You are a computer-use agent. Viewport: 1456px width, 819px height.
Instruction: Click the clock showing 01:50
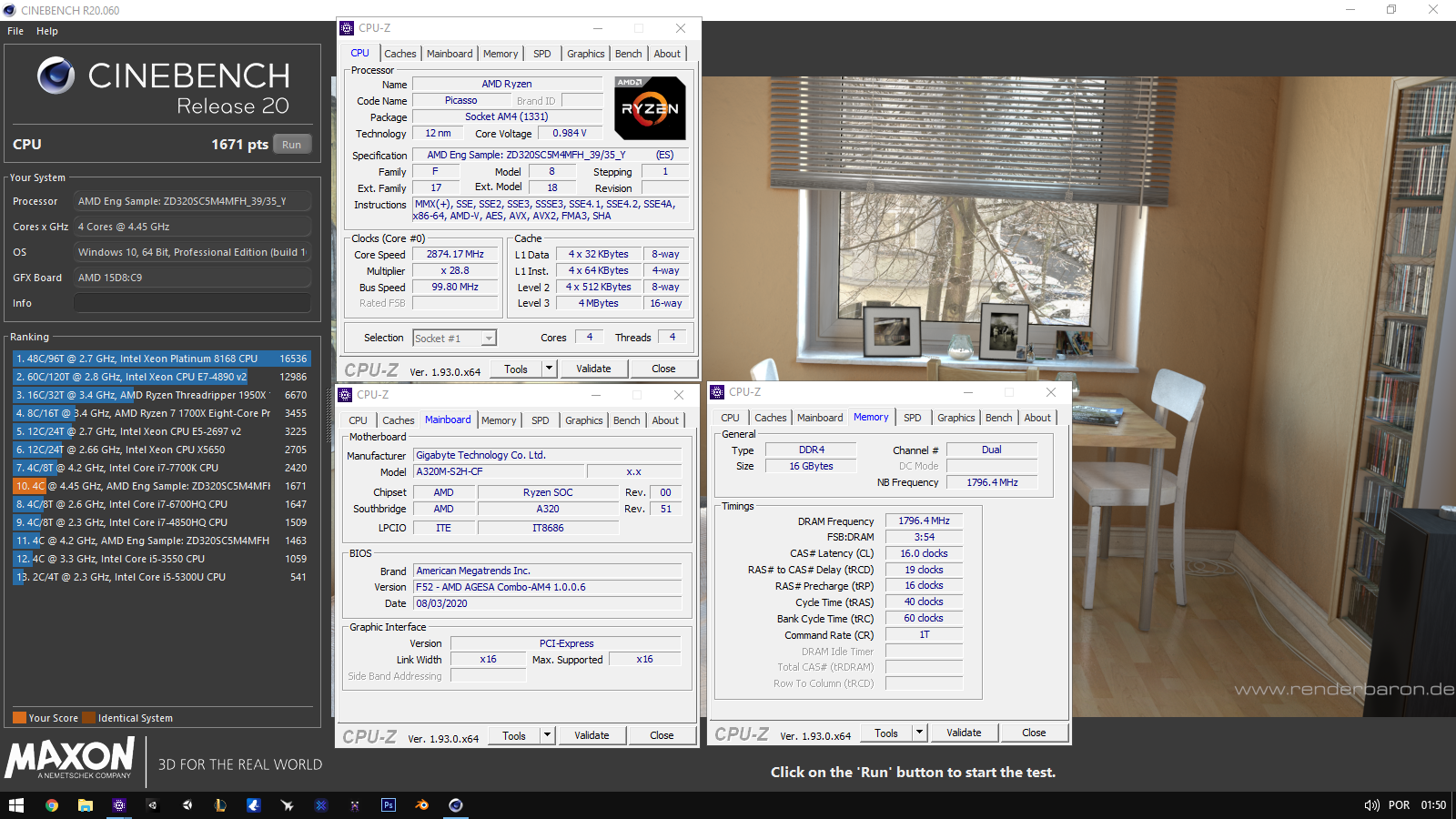[x=1433, y=805]
